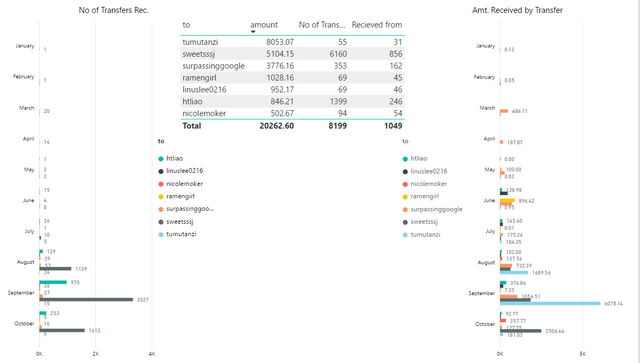The height and width of the screenshot is (363, 640).
Task: Click total amount 20262.60
Action: (277, 126)
